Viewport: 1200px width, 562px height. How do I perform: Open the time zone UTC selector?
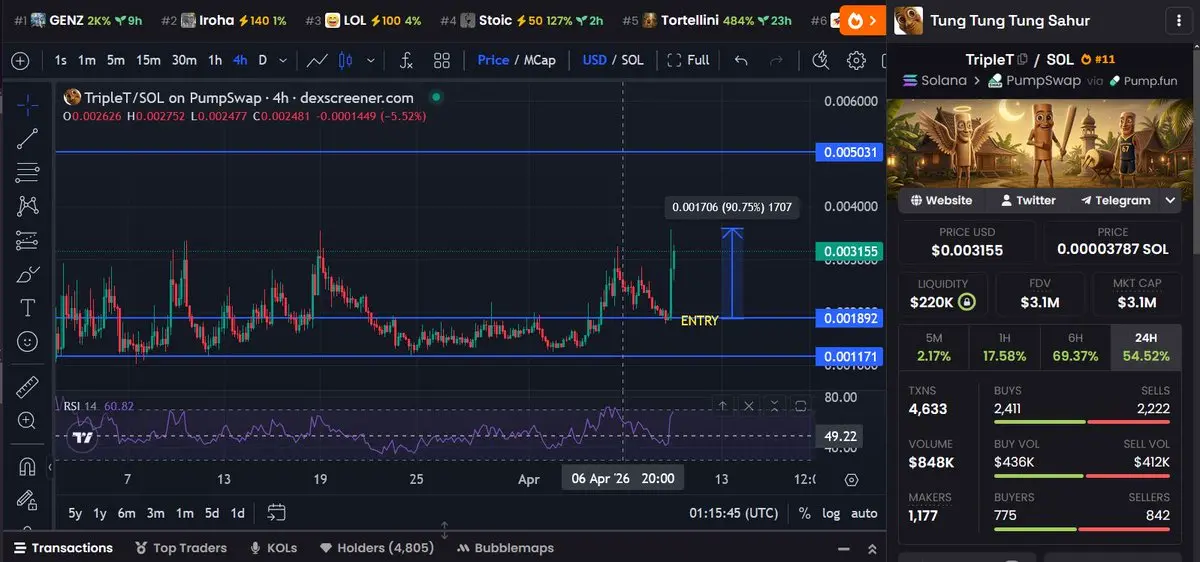click(734, 513)
